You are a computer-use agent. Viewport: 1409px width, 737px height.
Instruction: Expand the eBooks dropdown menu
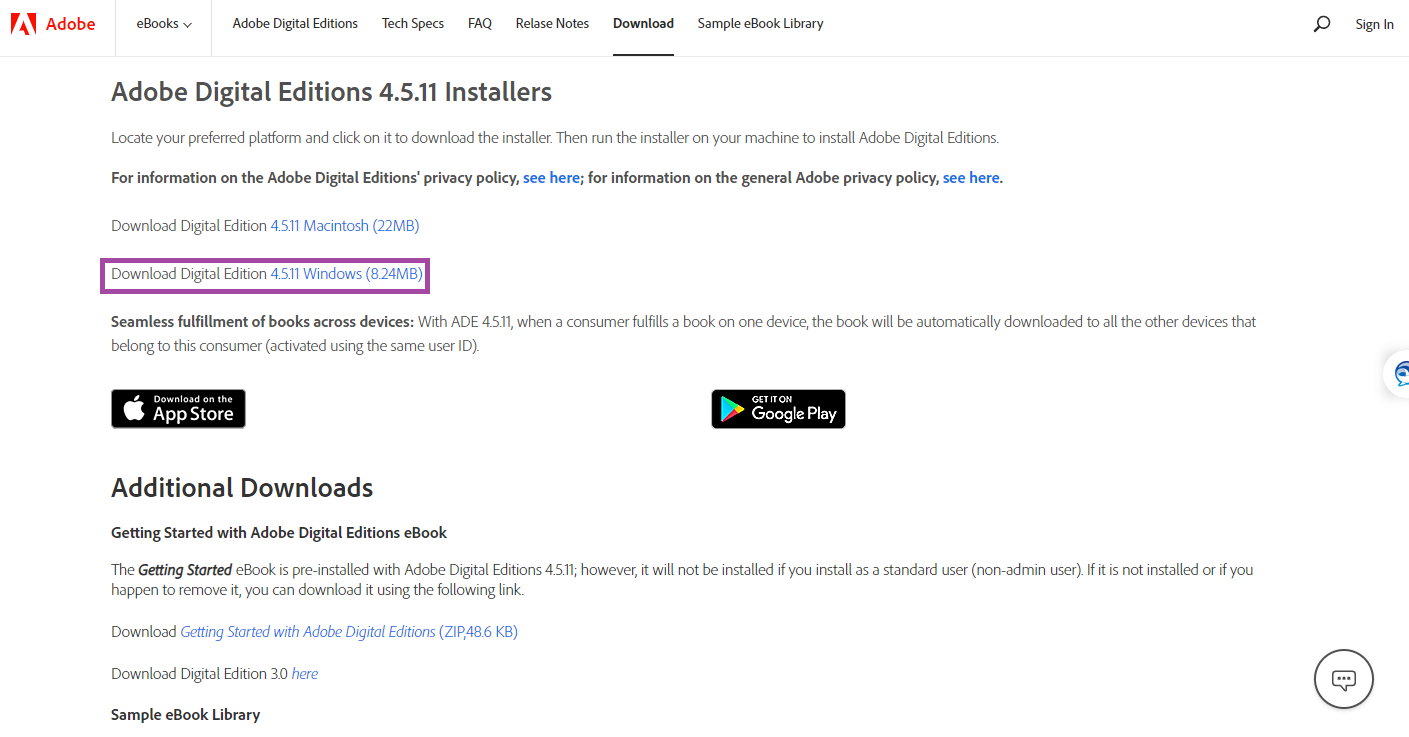pyautogui.click(x=164, y=24)
